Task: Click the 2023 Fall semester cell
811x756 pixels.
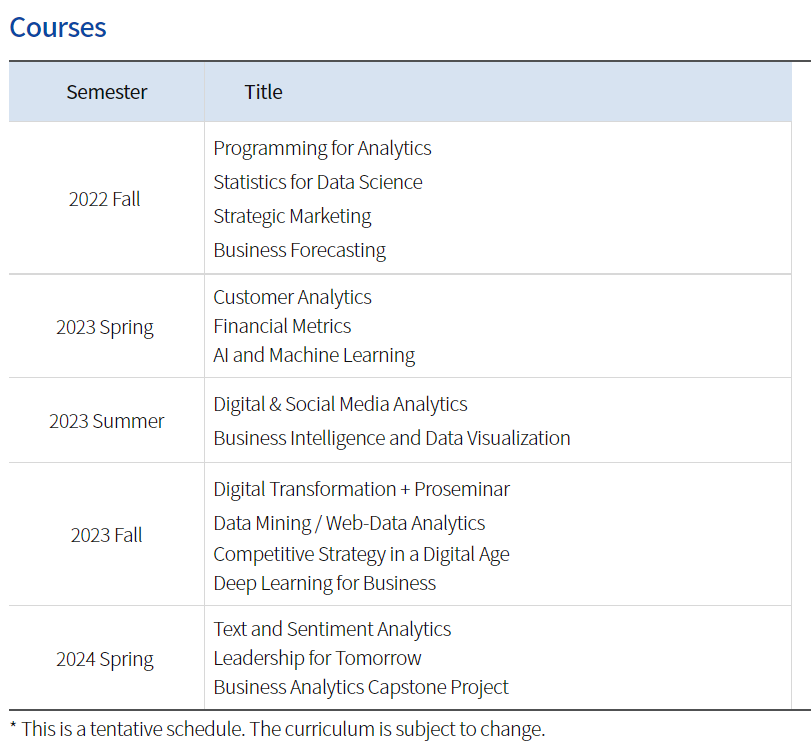Action: coord(107,535)
